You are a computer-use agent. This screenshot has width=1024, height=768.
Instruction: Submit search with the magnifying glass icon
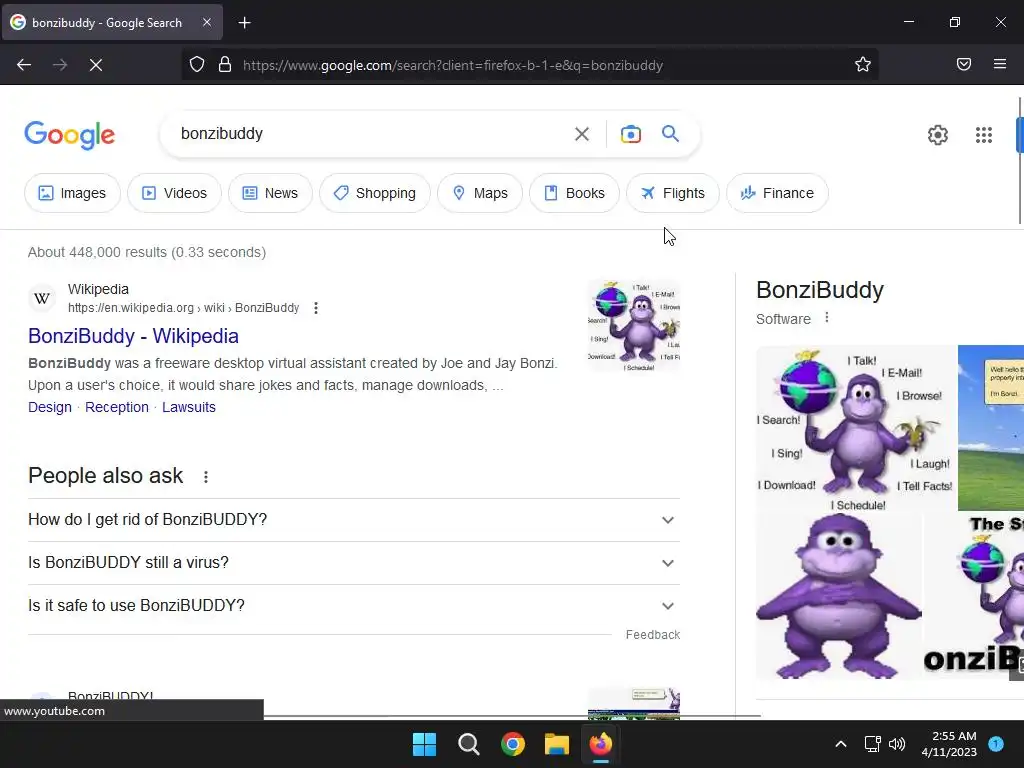[670, 134]
